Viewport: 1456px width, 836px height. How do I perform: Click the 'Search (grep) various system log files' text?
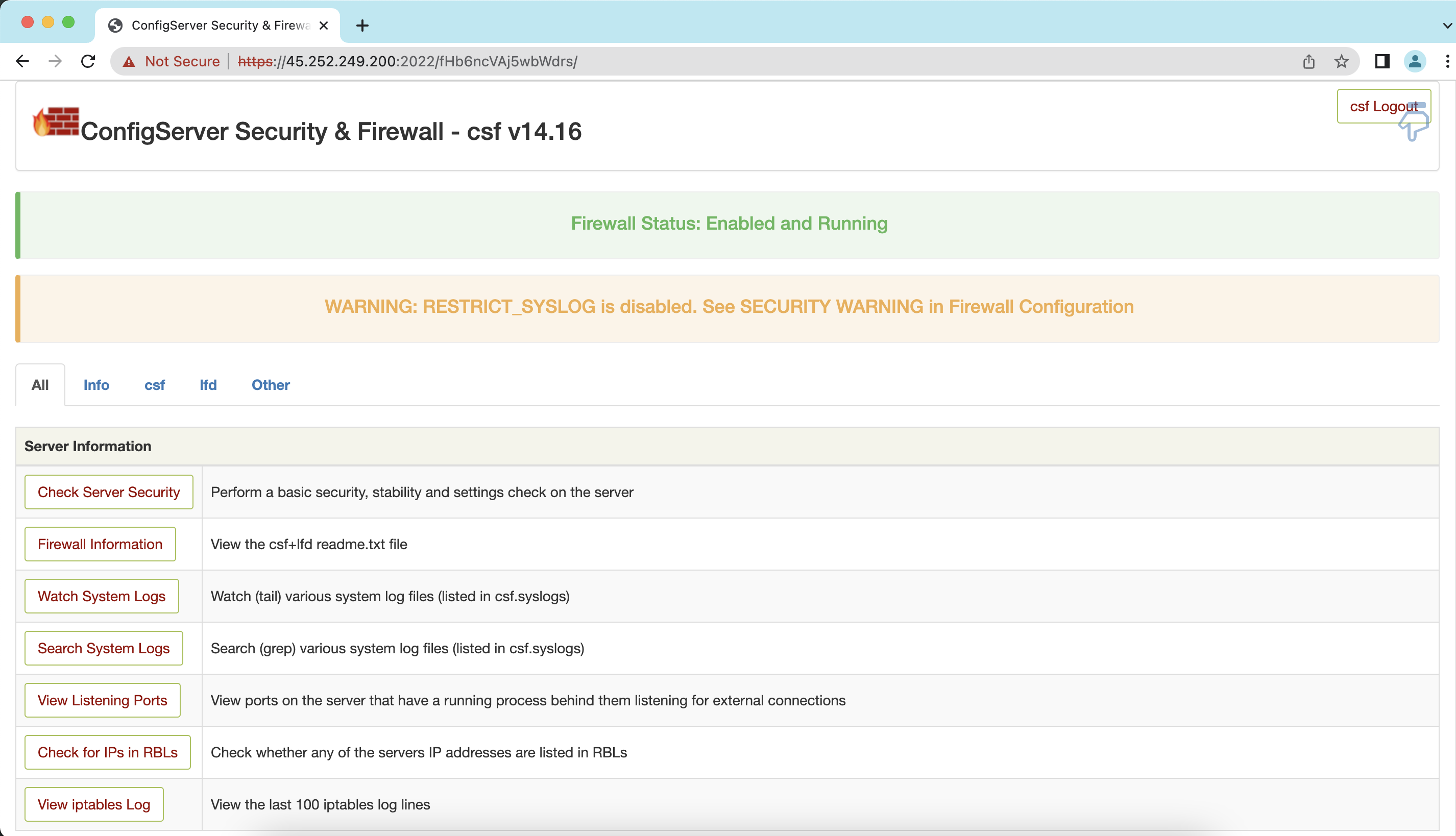pyautogui.click(x=398, y=648)
